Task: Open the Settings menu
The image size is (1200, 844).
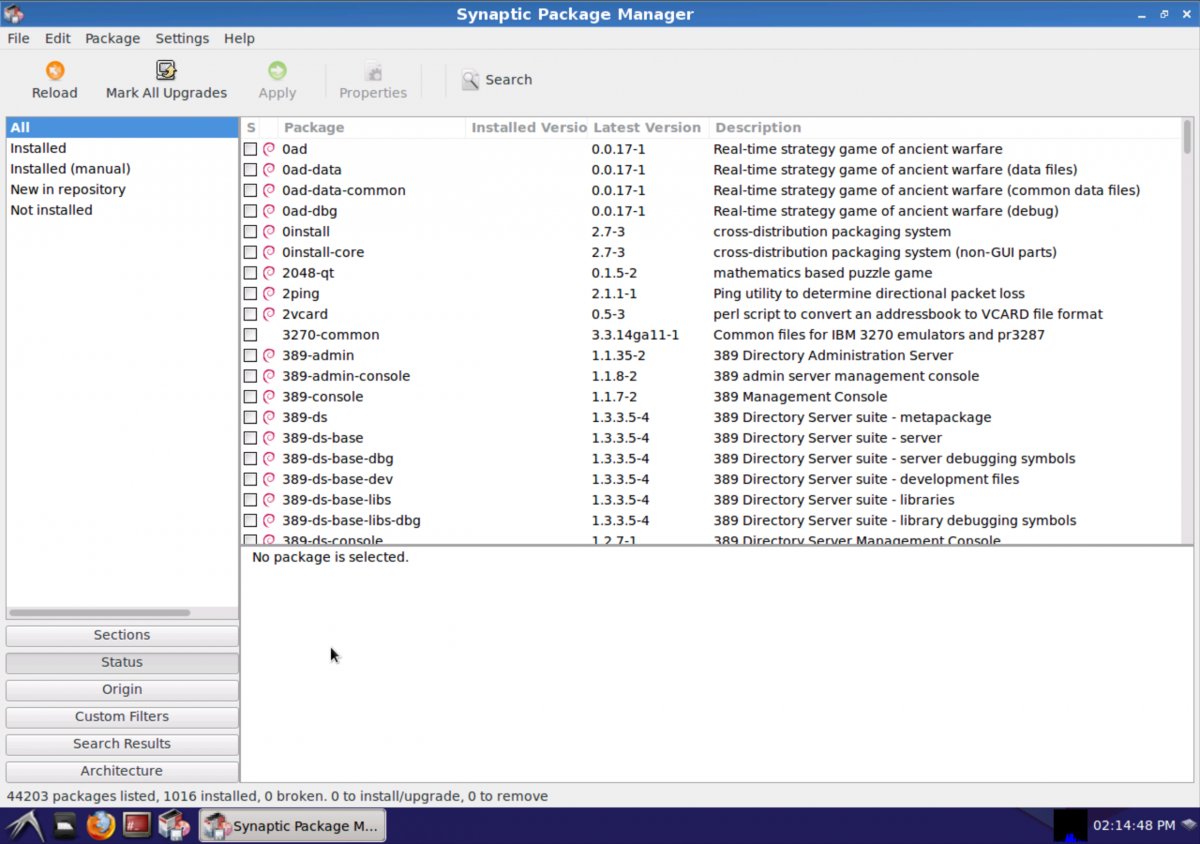Action: click(x=182, y=38)
